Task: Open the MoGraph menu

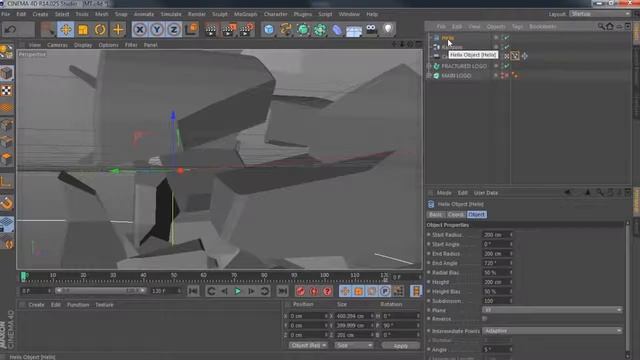Action: 245,14
